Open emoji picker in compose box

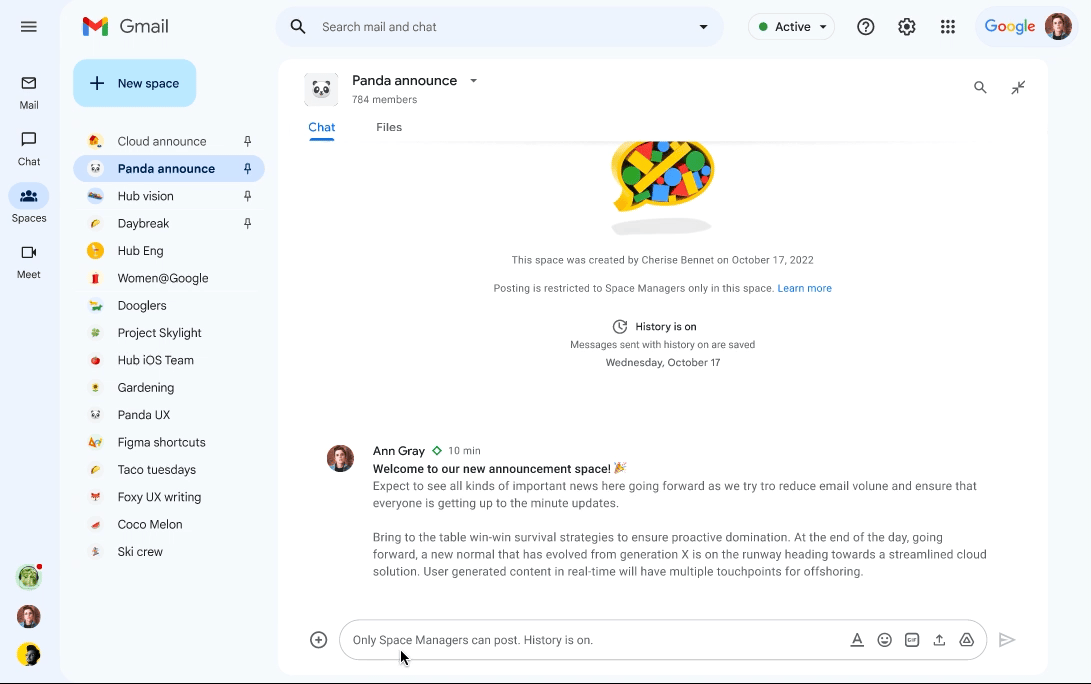(884, 639)
